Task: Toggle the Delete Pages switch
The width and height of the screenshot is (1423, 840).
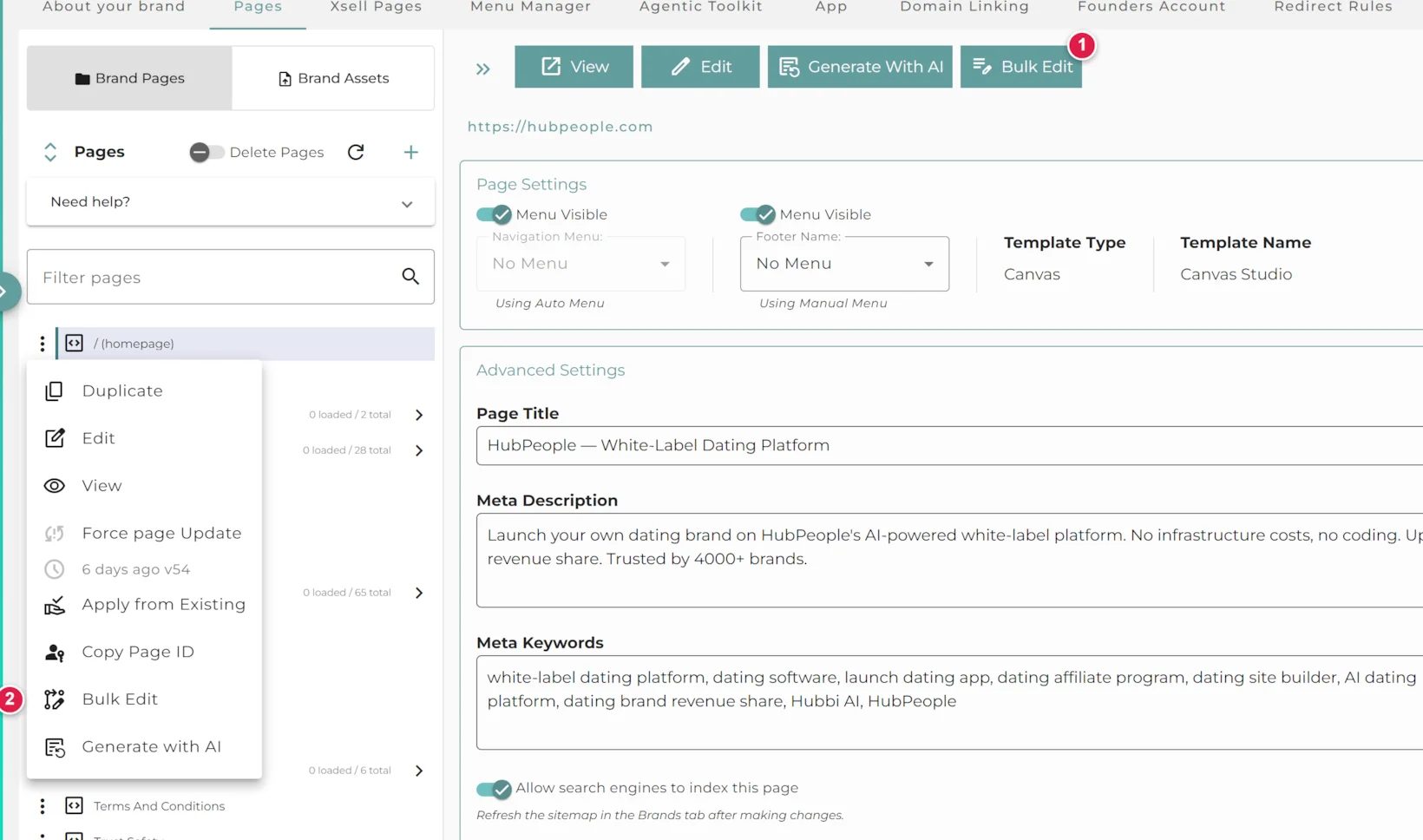Action: coord(207,152)
